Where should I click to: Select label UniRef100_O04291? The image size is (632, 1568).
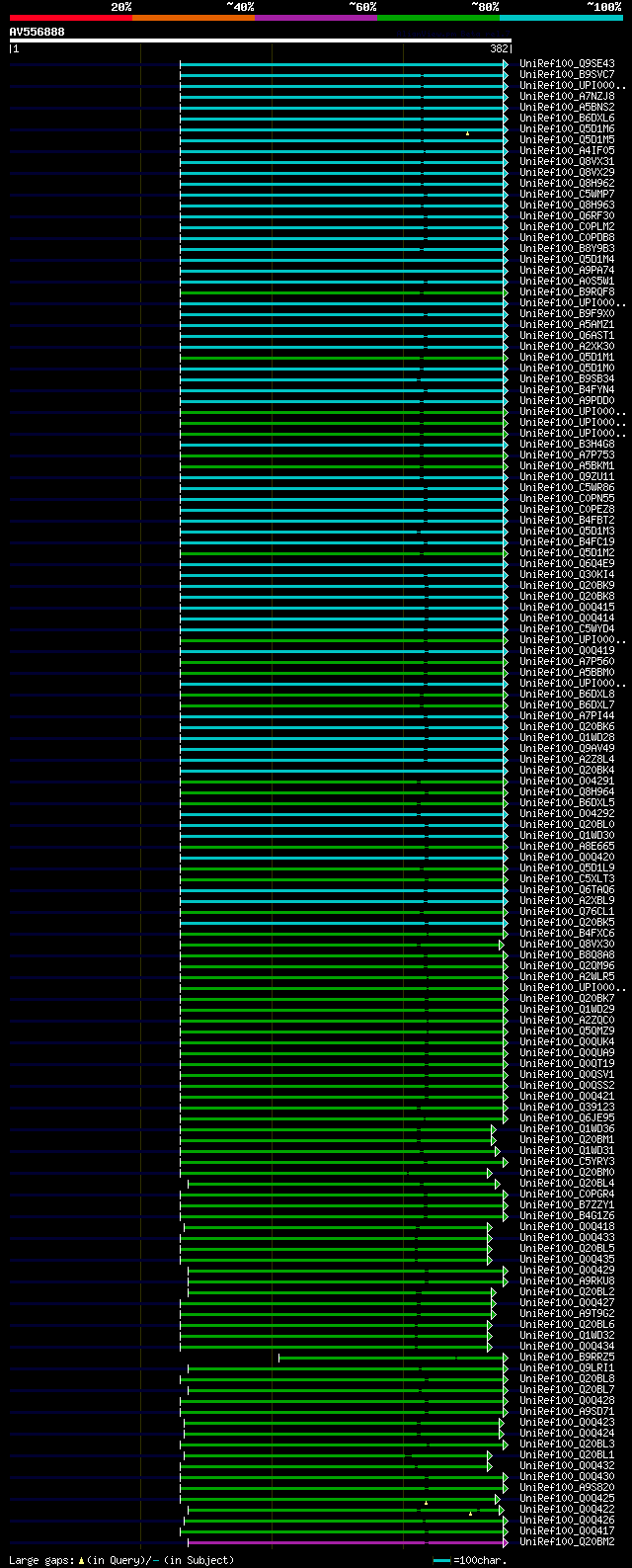pyautogui.click(x=567, y=781)
